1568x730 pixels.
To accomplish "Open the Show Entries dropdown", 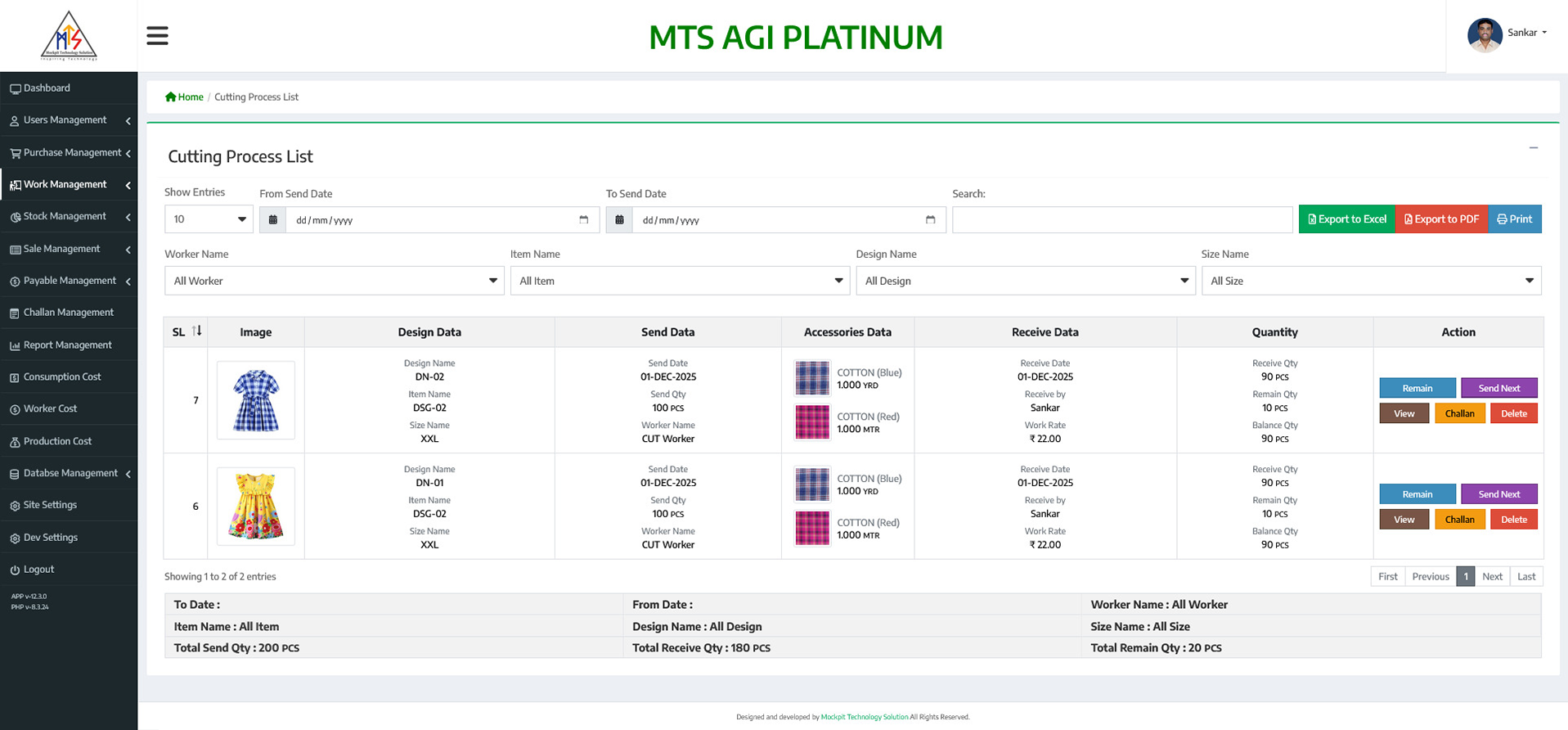I will pyautogui.click(x=209, y=219).
